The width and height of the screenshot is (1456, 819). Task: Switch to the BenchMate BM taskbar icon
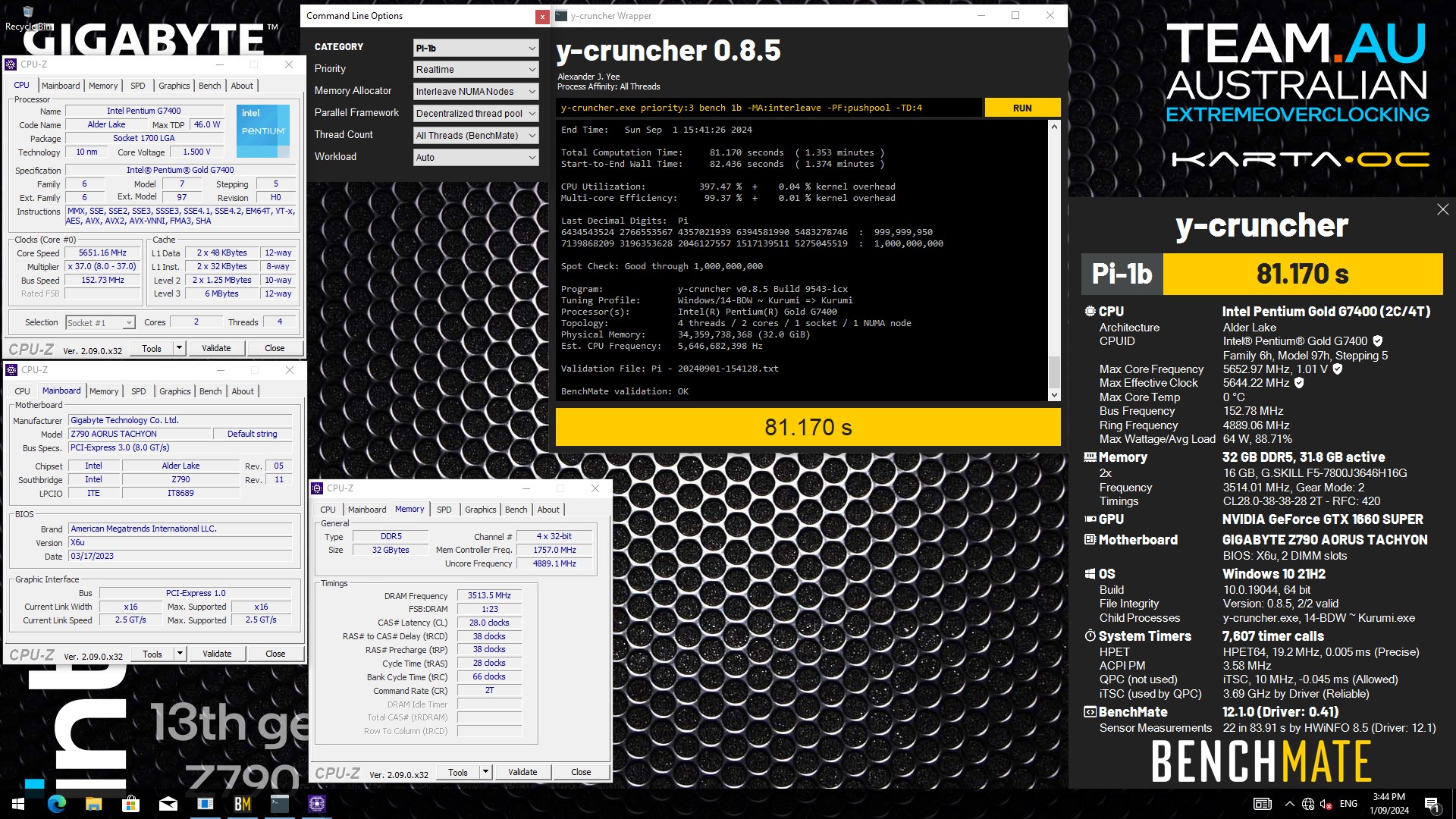pyautogui.click(x=242, y=804)
